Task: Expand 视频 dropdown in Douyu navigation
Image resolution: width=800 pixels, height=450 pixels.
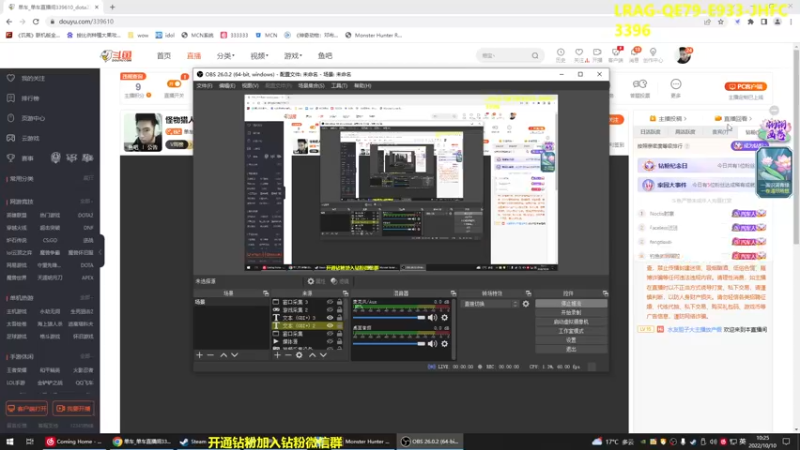Action: coord(259,56)
